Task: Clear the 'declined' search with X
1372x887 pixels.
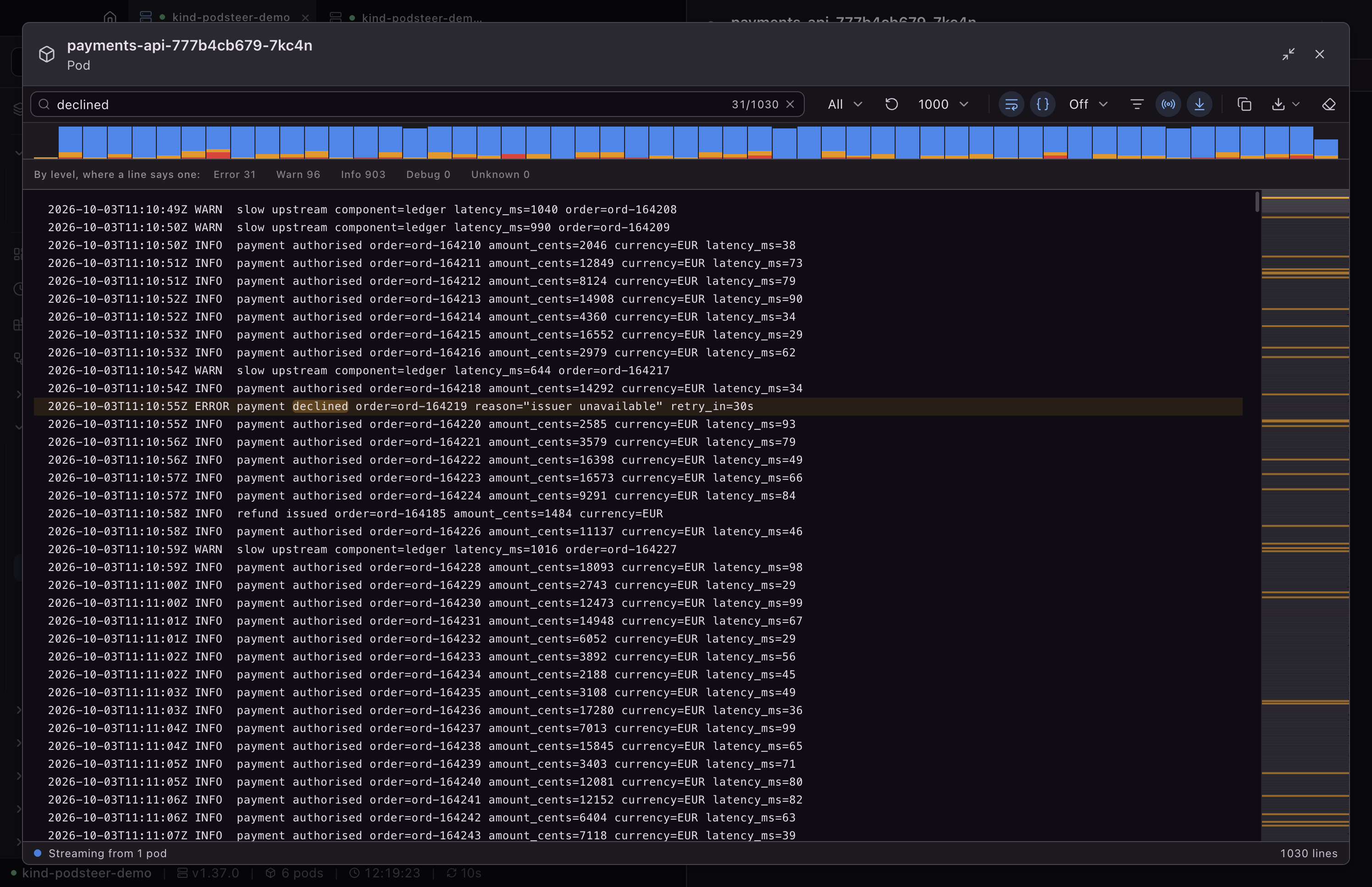Action: (x=790, y=104)
